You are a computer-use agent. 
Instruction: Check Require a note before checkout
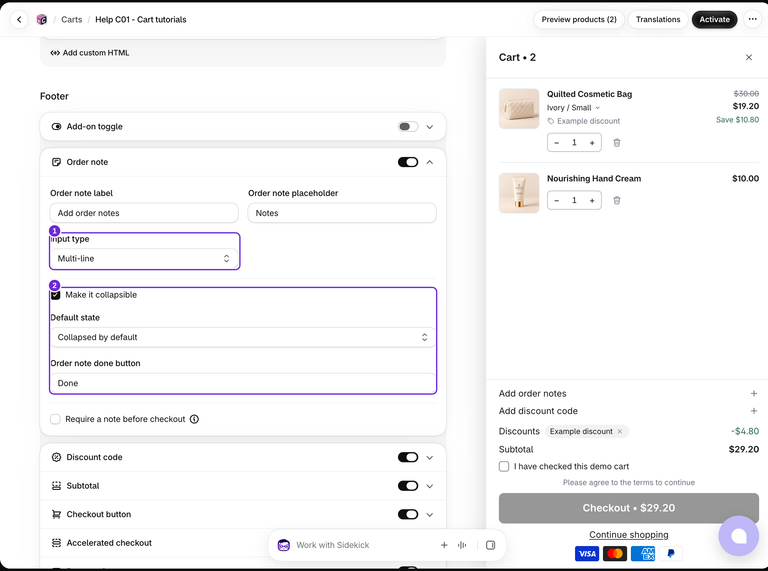click(55, 419)
